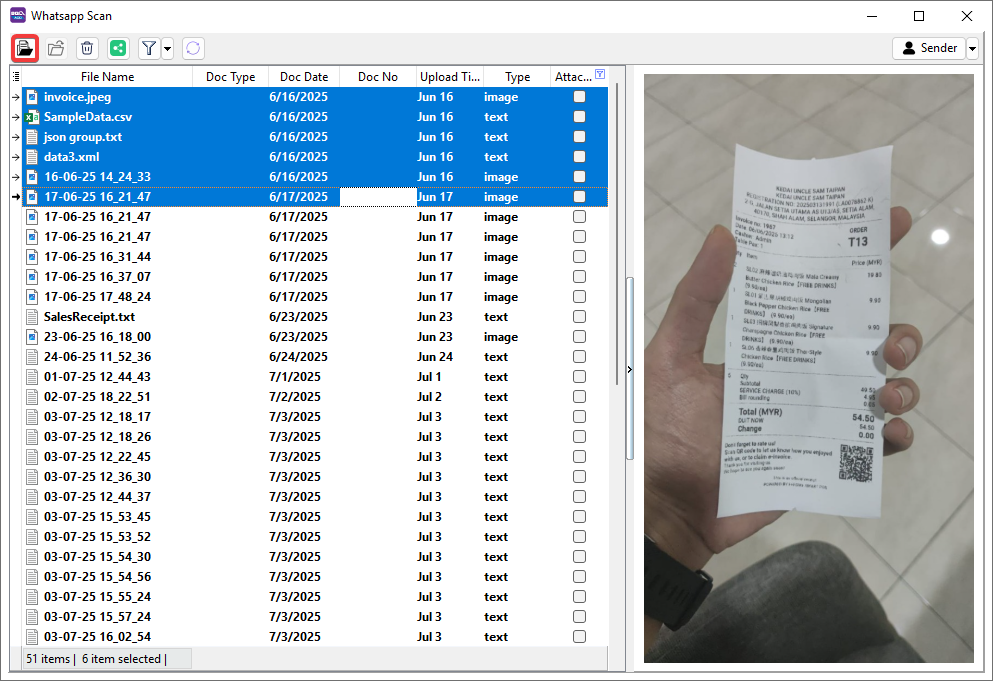Select the file row 03-07-25 12_22_45
The width and height of the screenshot is (993, 681).
(315, 457)
